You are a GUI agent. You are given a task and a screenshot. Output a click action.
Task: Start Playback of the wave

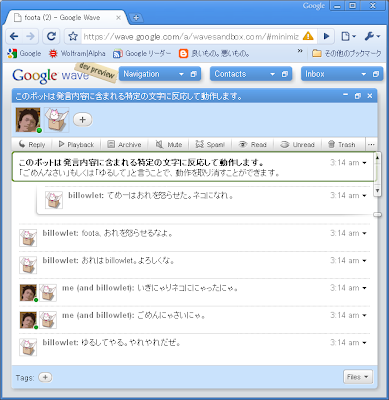click(76, 144)
